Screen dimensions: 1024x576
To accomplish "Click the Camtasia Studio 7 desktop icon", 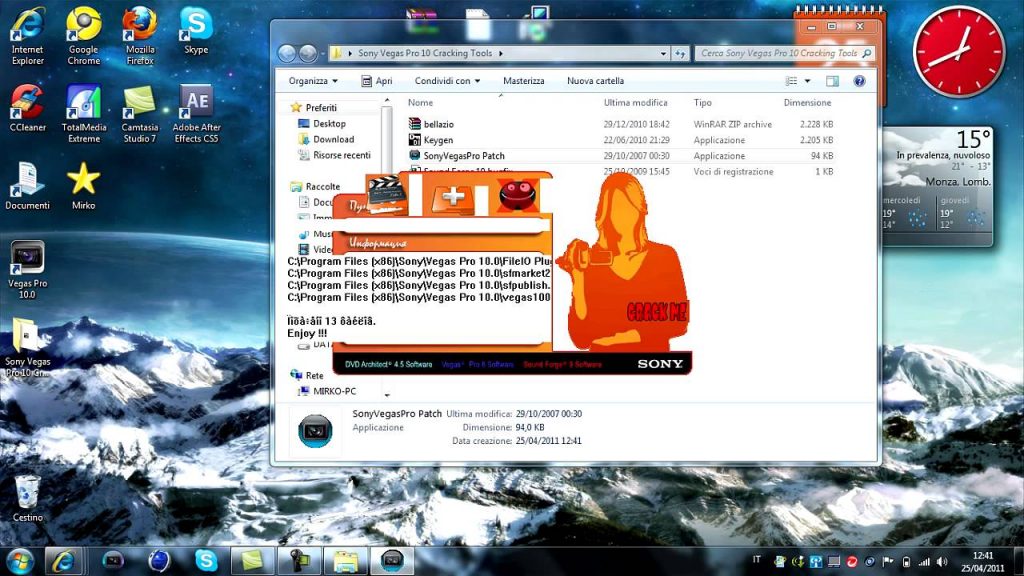I will point(140,114).
